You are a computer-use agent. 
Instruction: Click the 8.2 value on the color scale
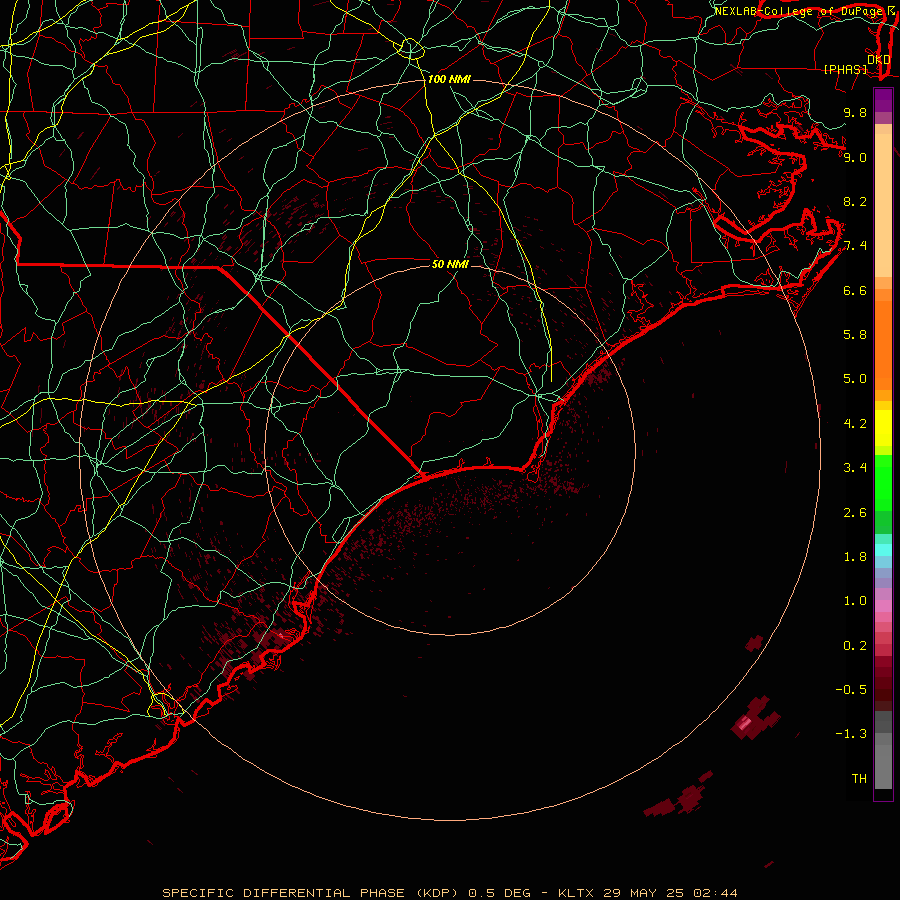tap(855, 201)
